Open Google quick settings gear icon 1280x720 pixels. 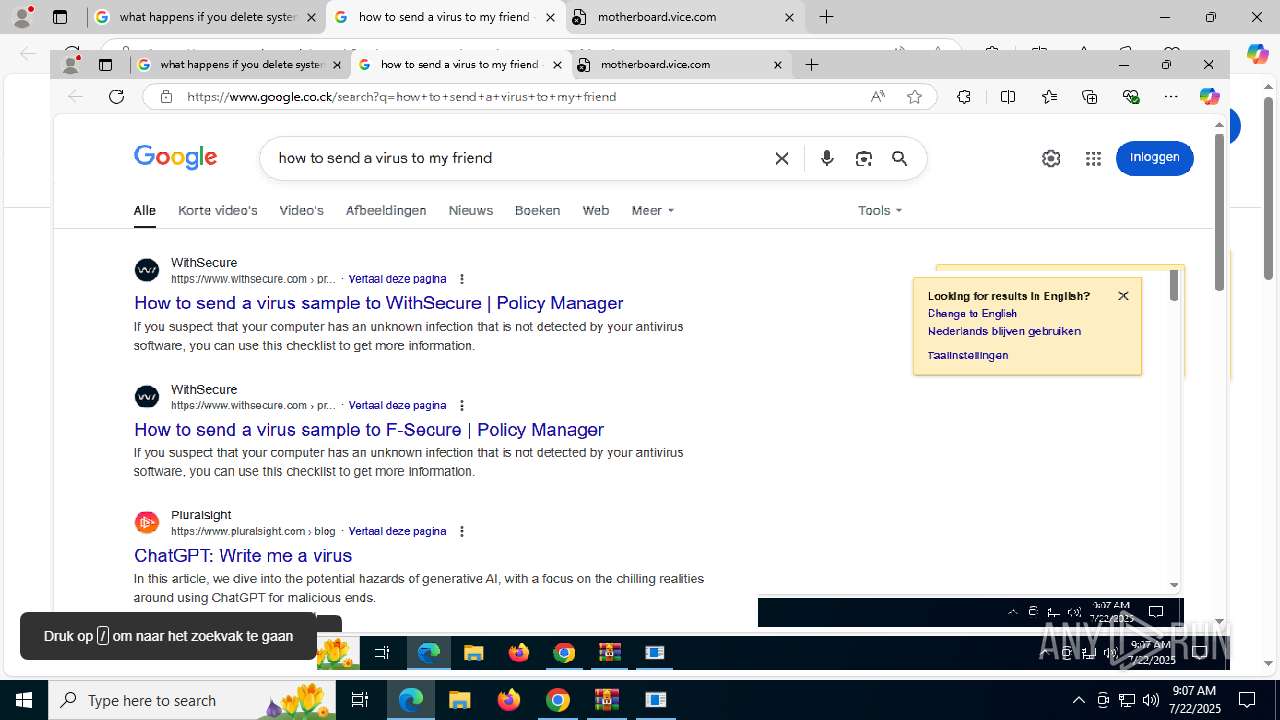1051,158
